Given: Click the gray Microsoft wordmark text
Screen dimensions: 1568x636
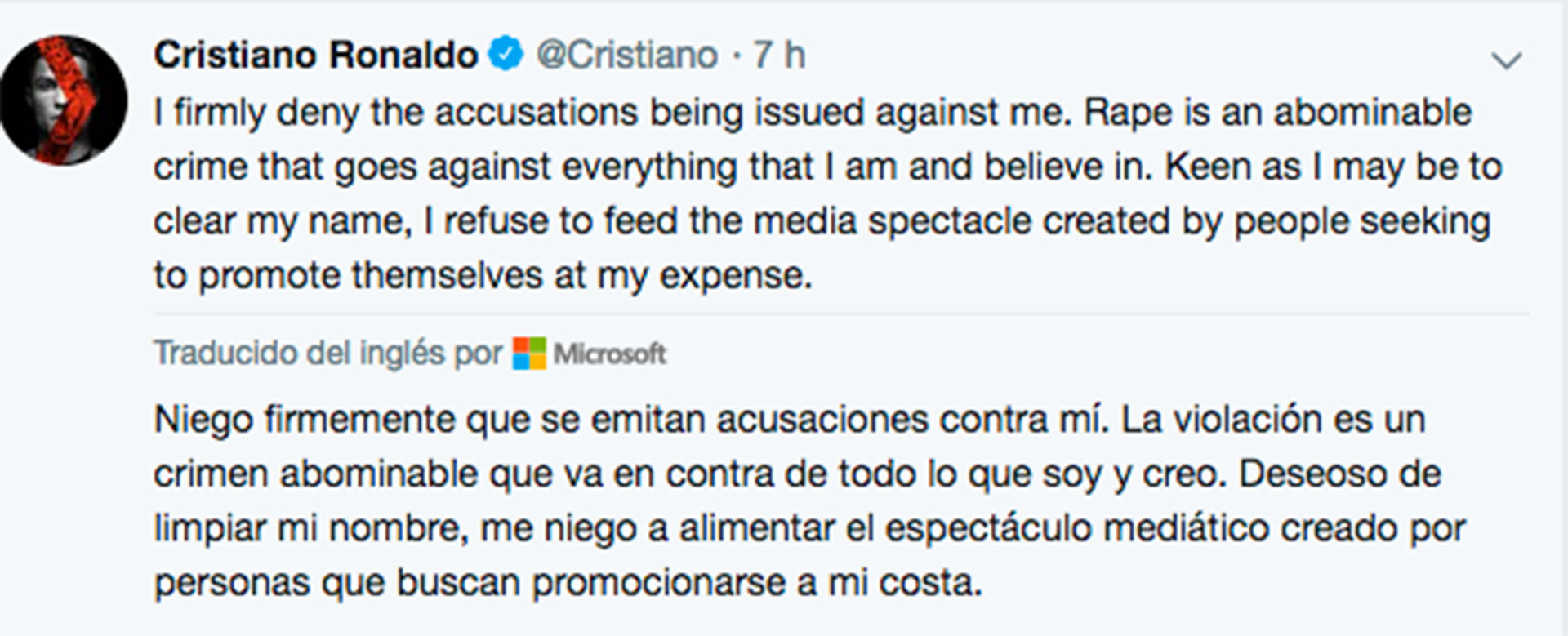Looking at the screenshot, I should click(x=609, y=354).
